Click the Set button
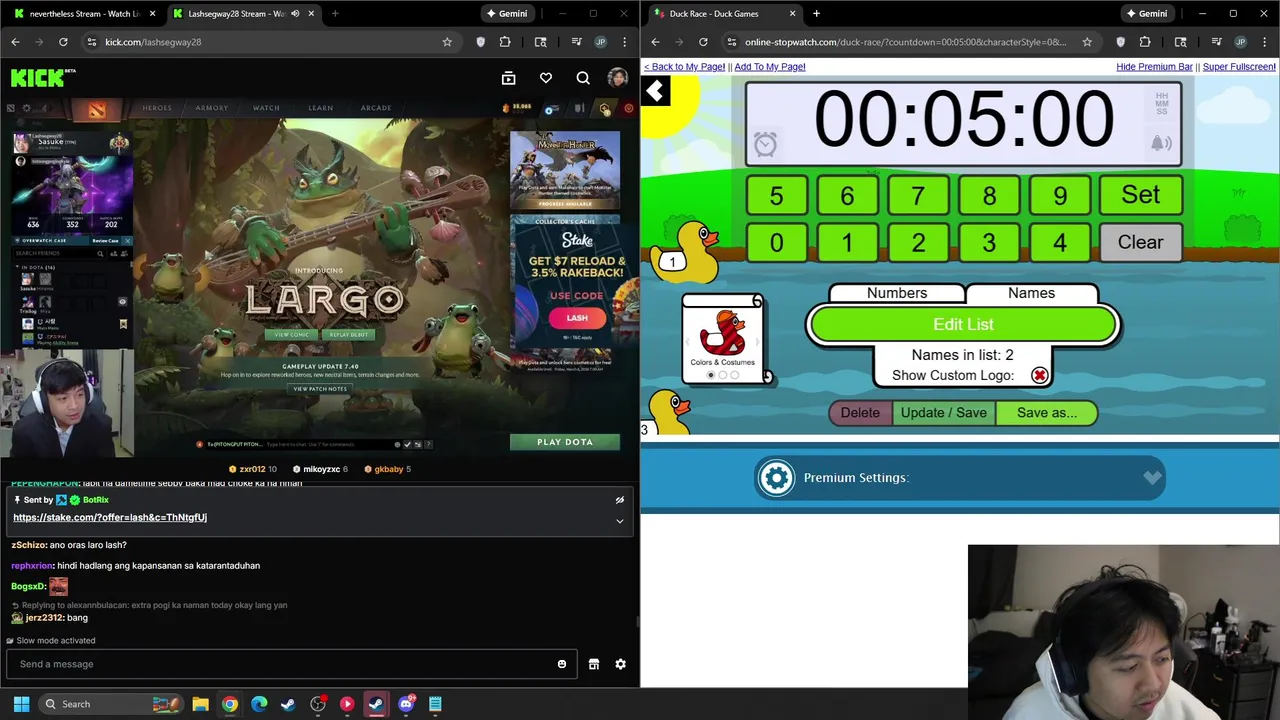 [1140, 195]
